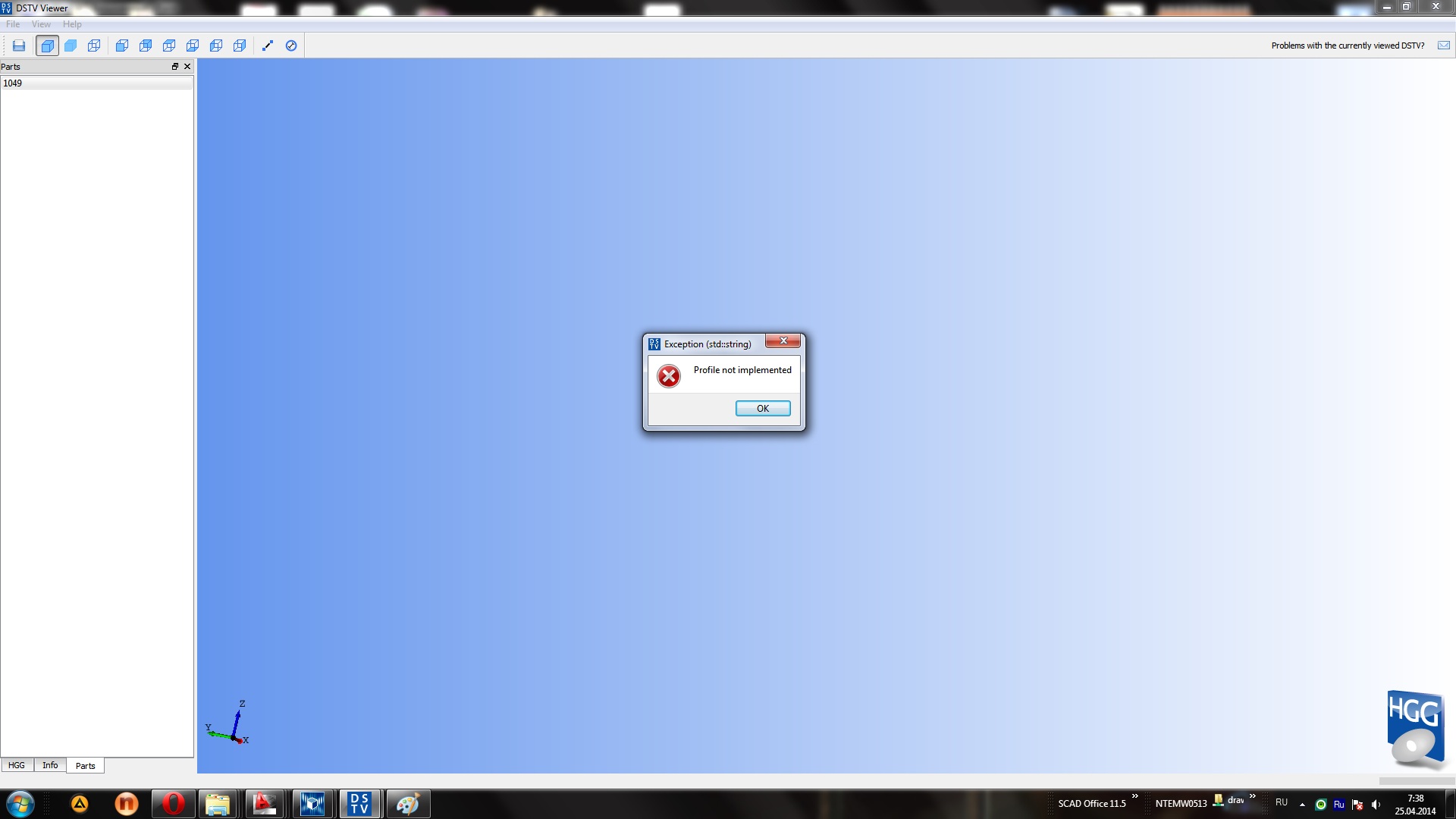Switch to the HGG tab
The image size is (1456, 819).
[17, 765]
